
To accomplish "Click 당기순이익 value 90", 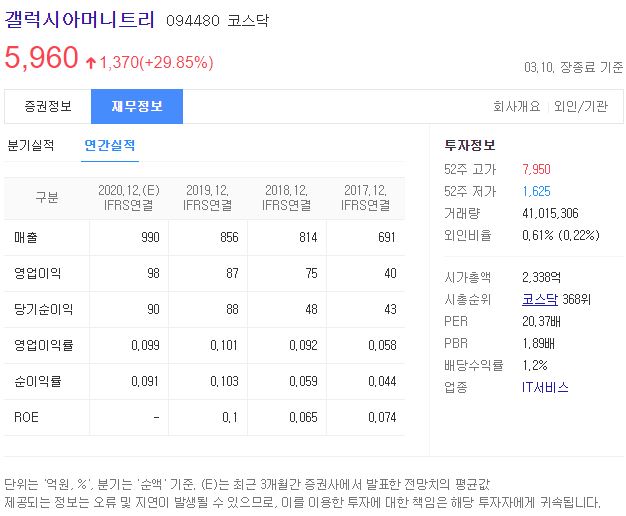I will pyautogui.click(x=154, y=310).
